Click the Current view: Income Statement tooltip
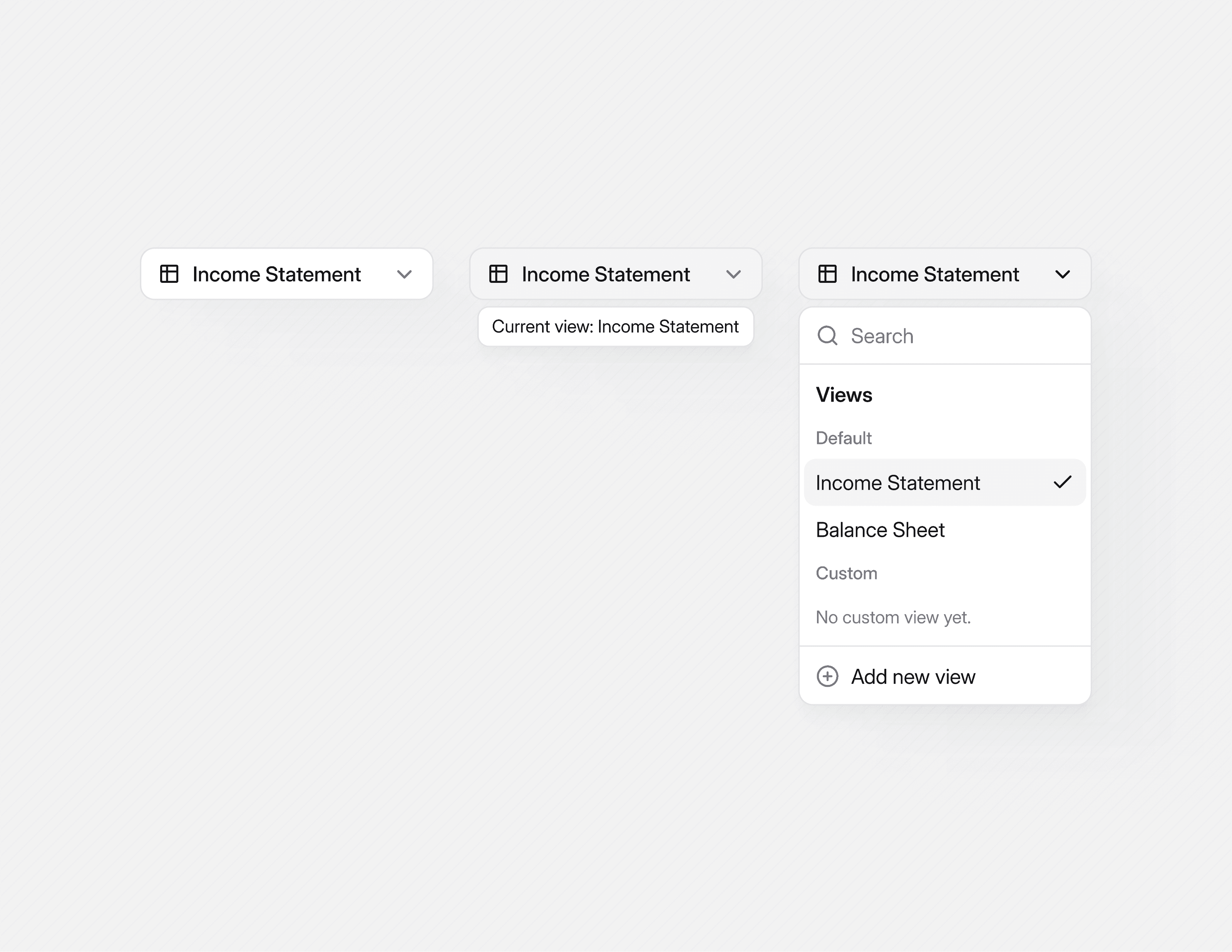 click(616, 326)
